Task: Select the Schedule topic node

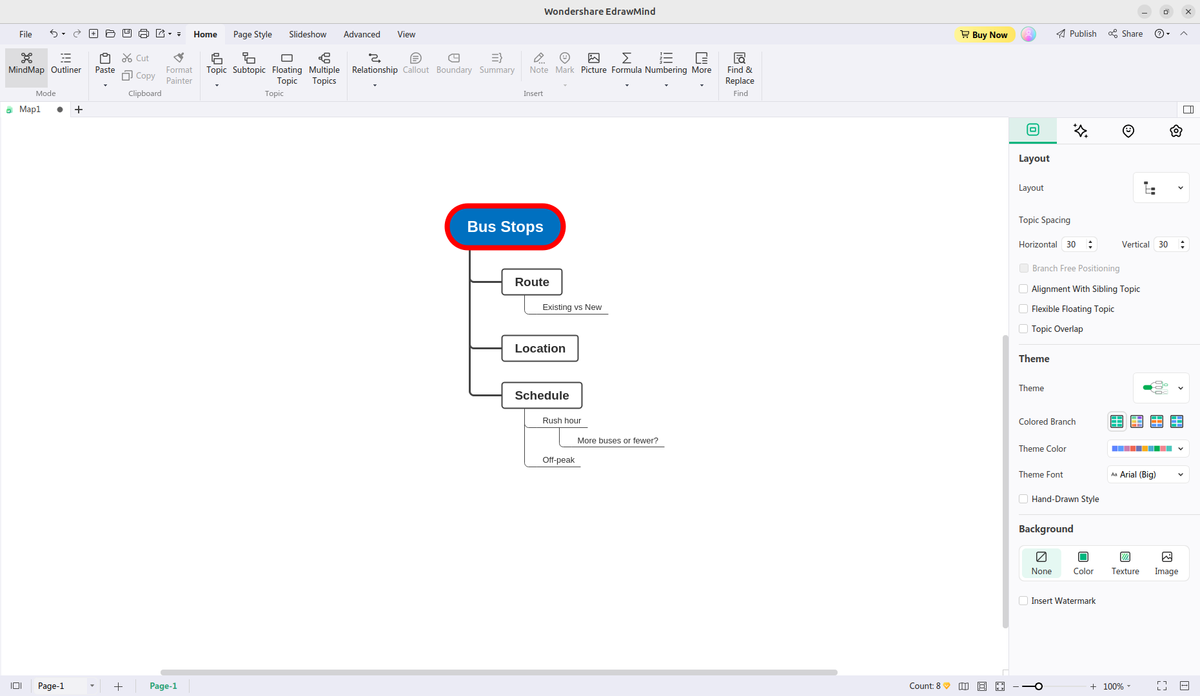Action: (541, 395)
